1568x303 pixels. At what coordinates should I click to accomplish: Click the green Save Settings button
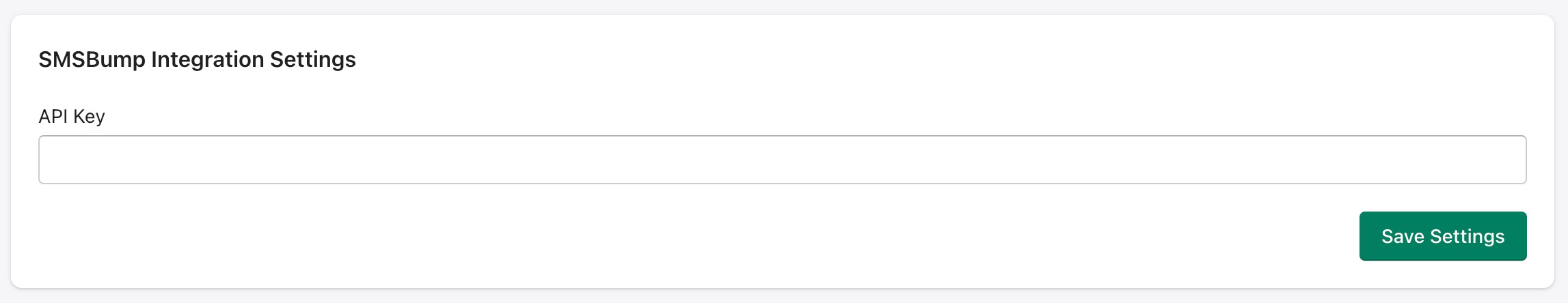tap(1442, 236)
